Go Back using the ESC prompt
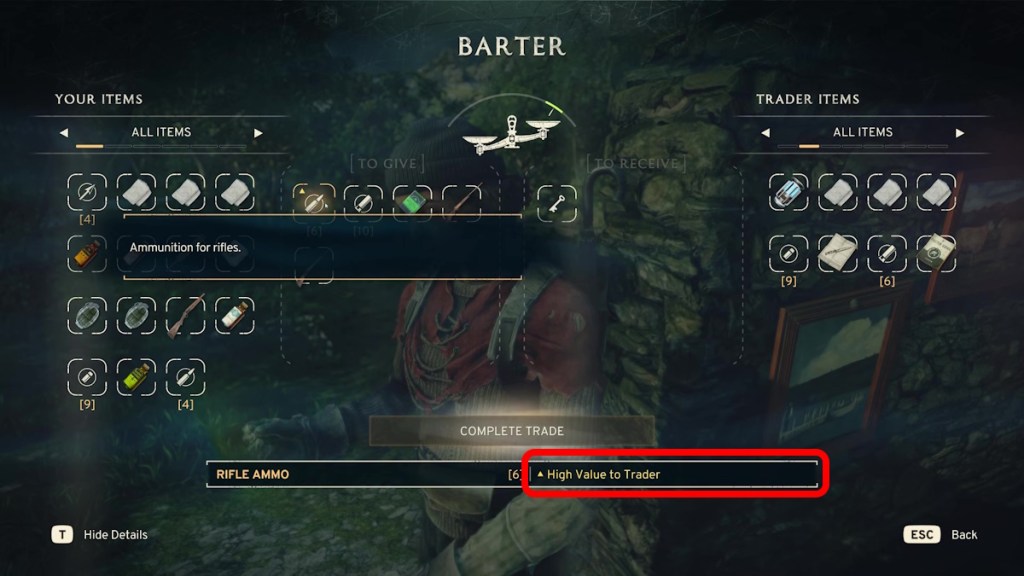 tap(940, 535)
